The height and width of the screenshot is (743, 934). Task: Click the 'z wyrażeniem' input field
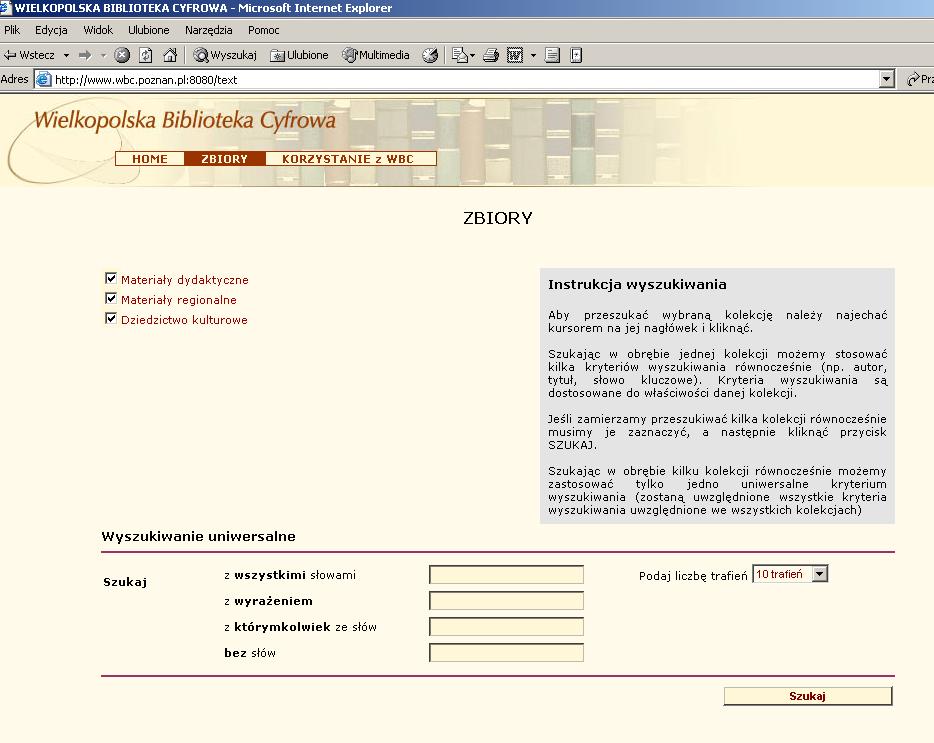click(506, 601)
